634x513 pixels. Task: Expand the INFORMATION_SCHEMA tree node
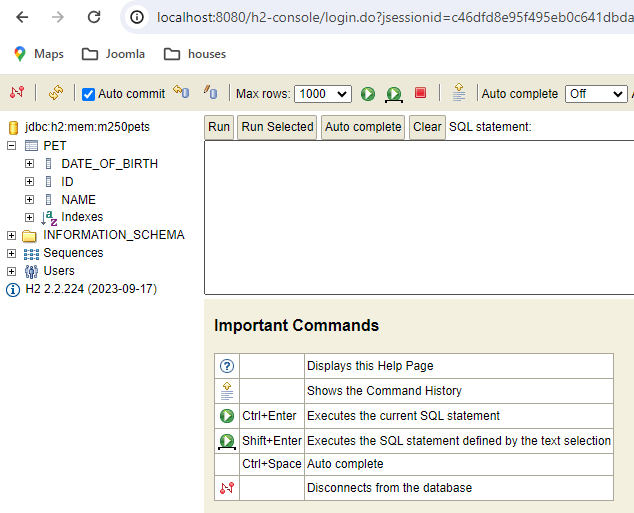12,235
